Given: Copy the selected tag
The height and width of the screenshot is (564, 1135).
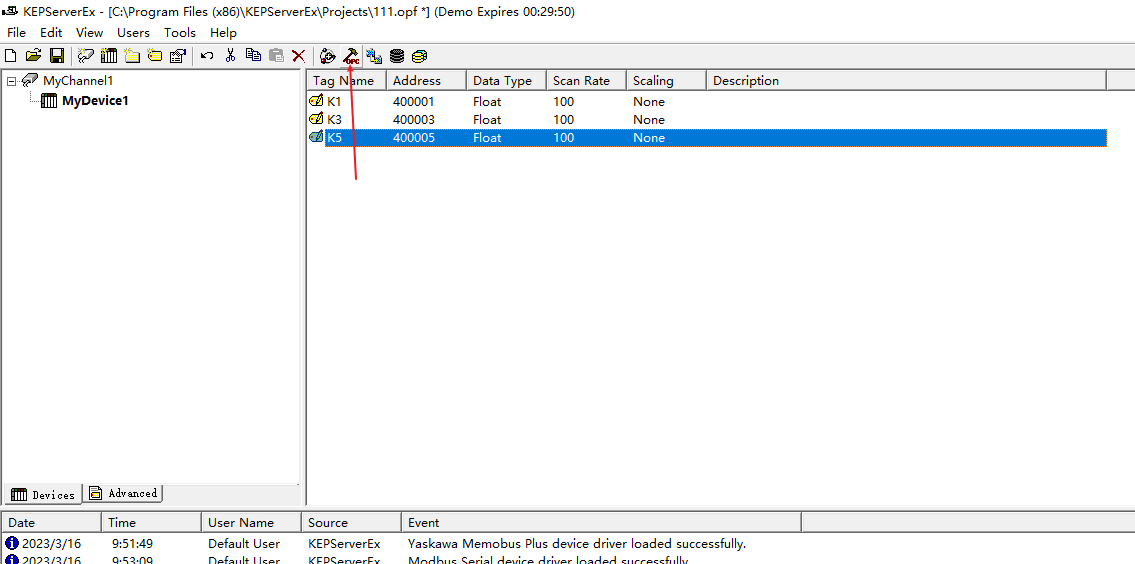Looking at the screenshot, I should coord(253,56).
